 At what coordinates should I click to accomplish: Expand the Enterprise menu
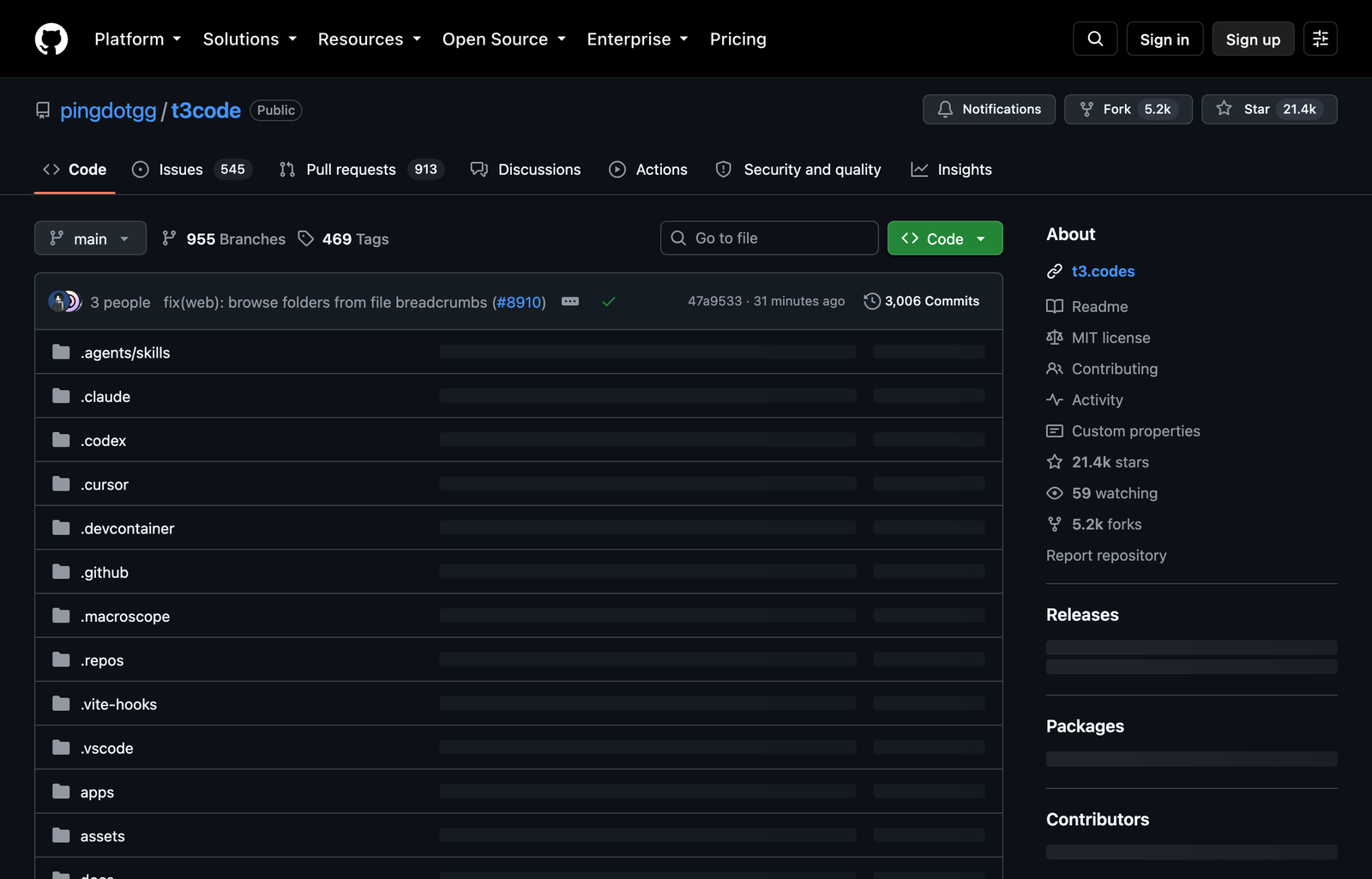click(x=638, y=39)
